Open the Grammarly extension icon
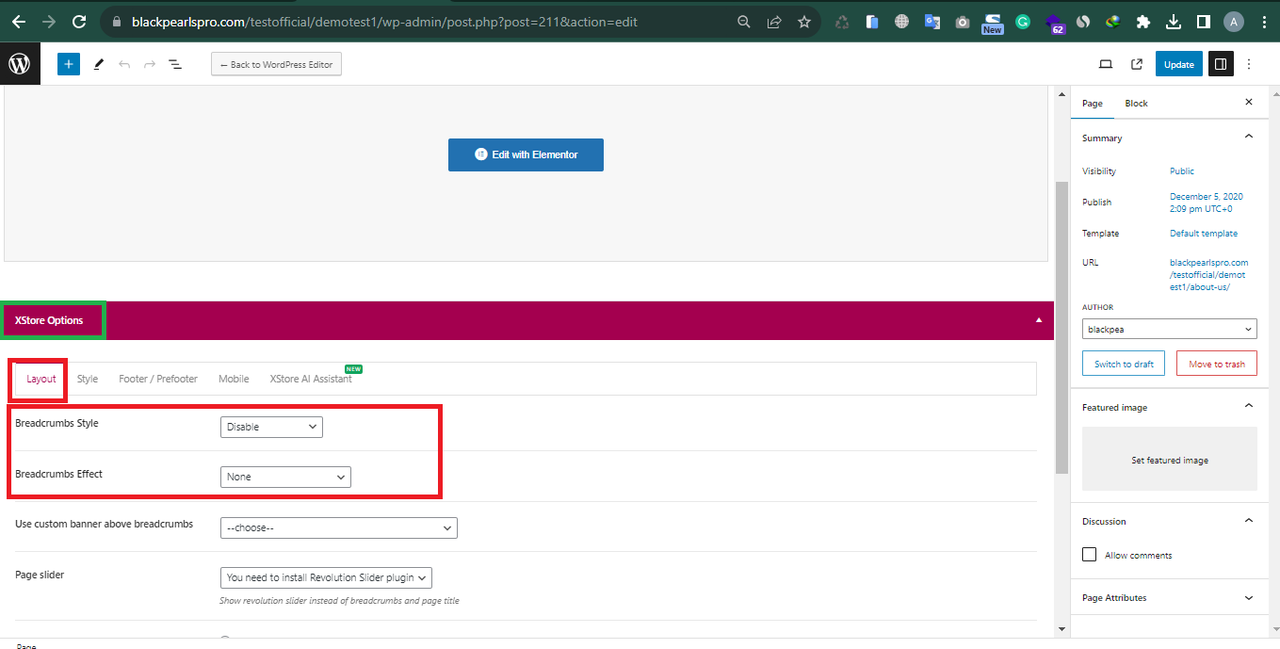Viewport: 1280px width, 649px height. tap(1023, 21)
